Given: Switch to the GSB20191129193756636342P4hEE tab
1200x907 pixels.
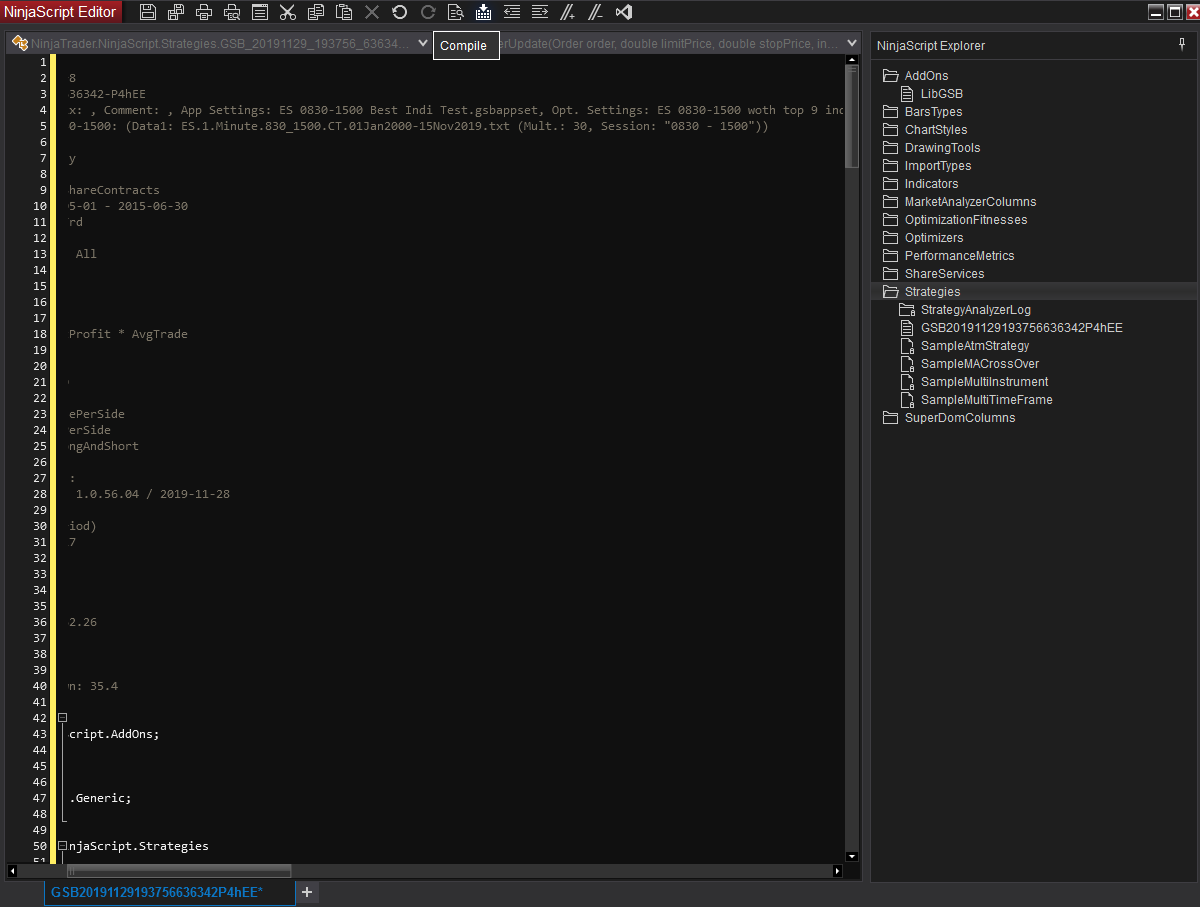Looking at the screenshot, I should pyautogui.click(x=157, y=892).
